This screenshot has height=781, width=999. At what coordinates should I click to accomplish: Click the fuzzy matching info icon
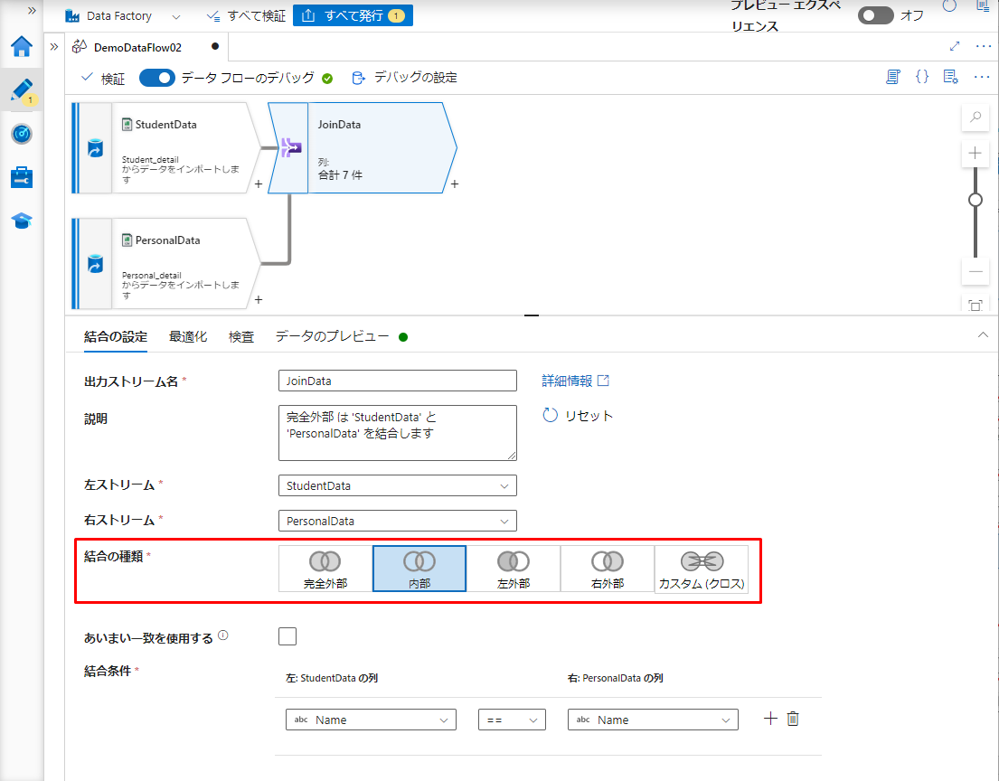(x=223, y=635)
